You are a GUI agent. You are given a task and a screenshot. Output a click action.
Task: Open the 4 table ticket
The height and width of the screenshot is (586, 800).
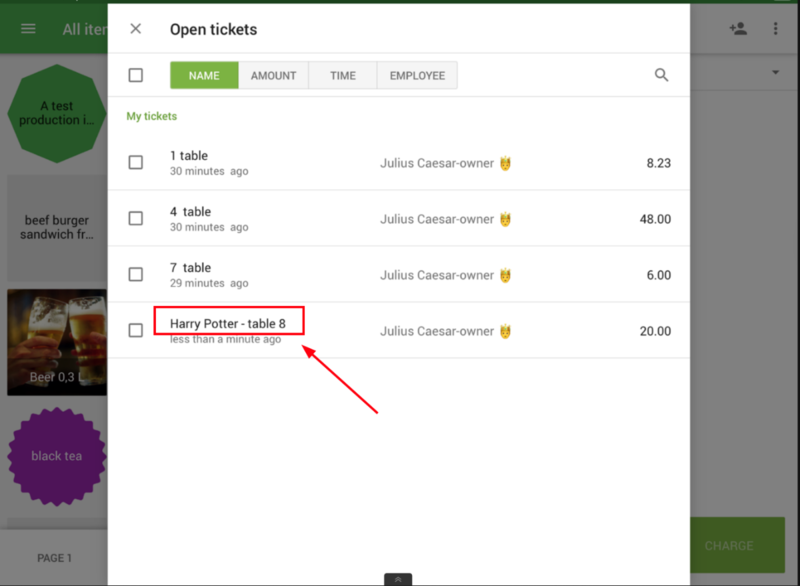click(190, 212)
